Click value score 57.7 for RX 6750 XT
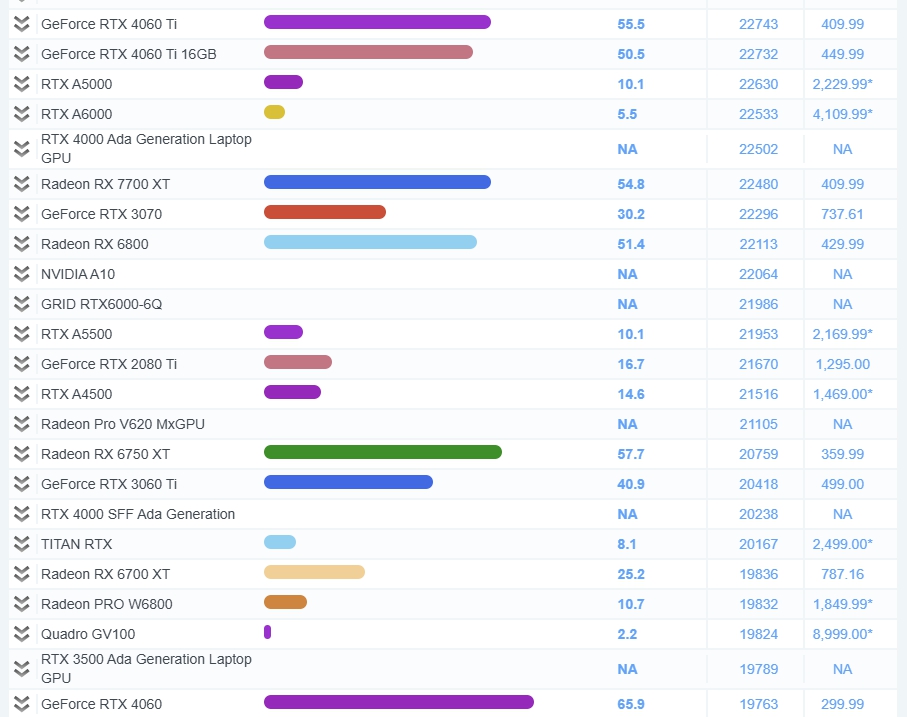Viewport: 907px width, 717px height. click(631, 454)
